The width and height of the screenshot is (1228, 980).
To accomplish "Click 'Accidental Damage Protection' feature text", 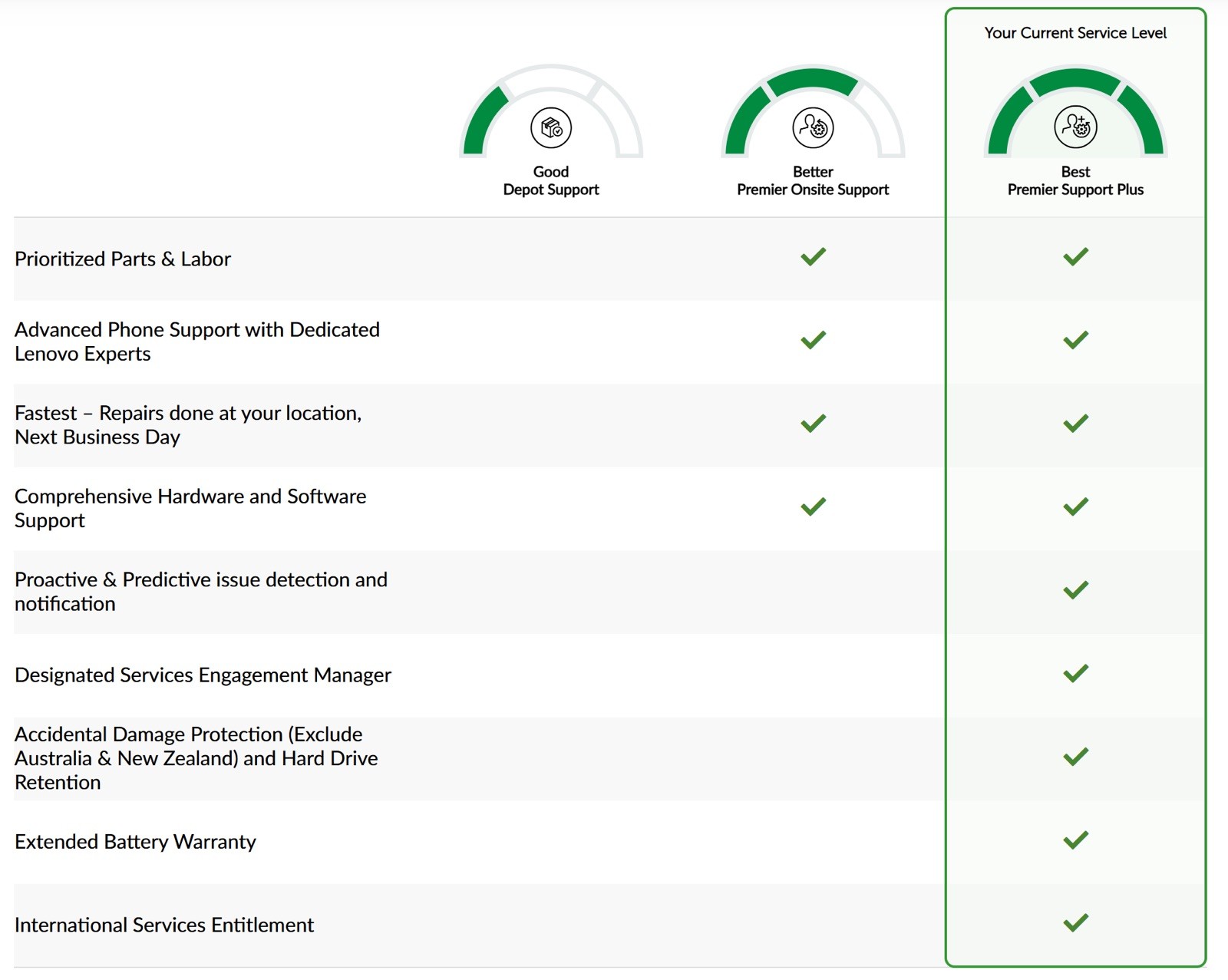I will [196, 758].
